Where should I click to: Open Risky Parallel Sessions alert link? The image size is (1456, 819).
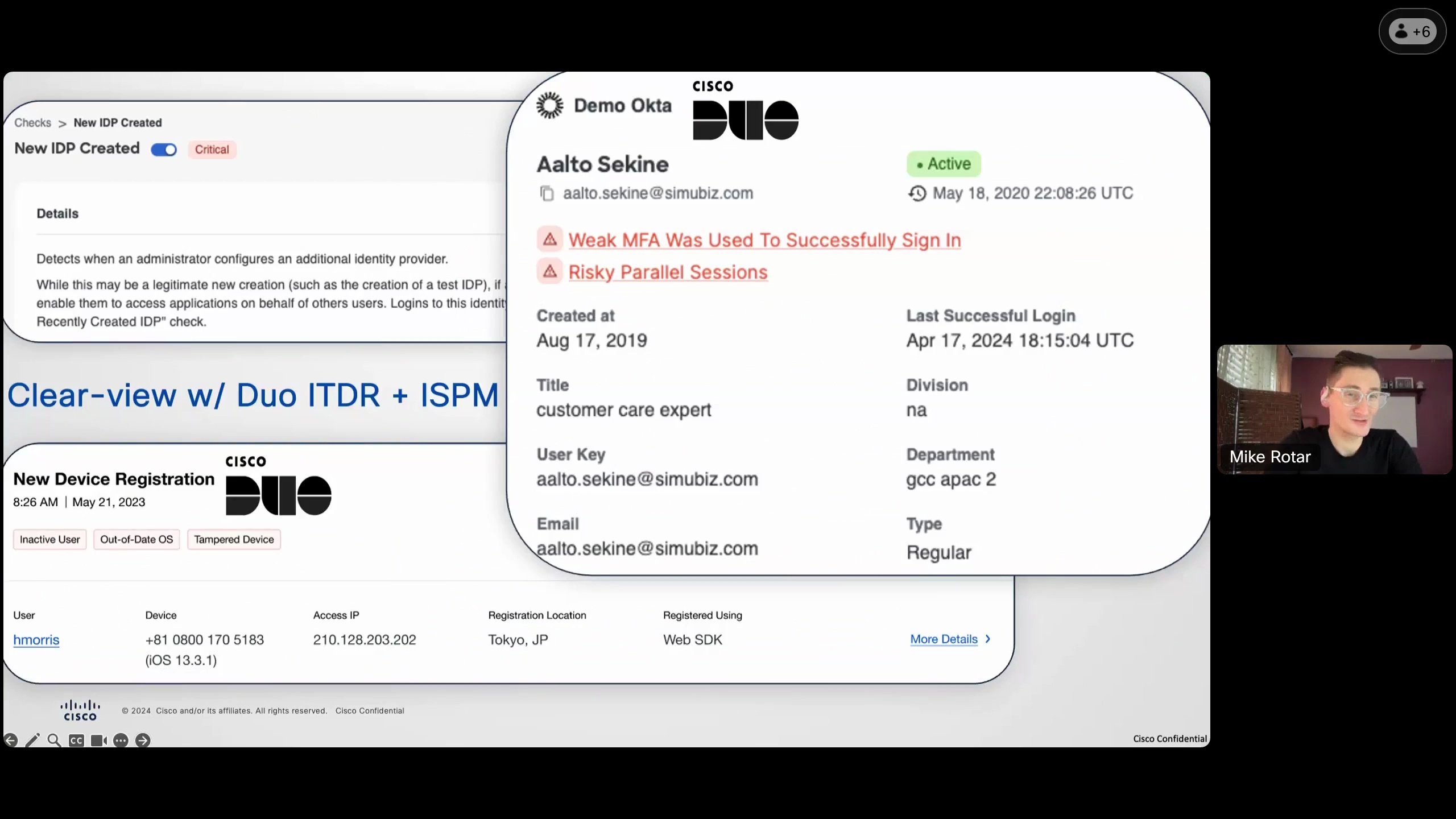point(668,272)
